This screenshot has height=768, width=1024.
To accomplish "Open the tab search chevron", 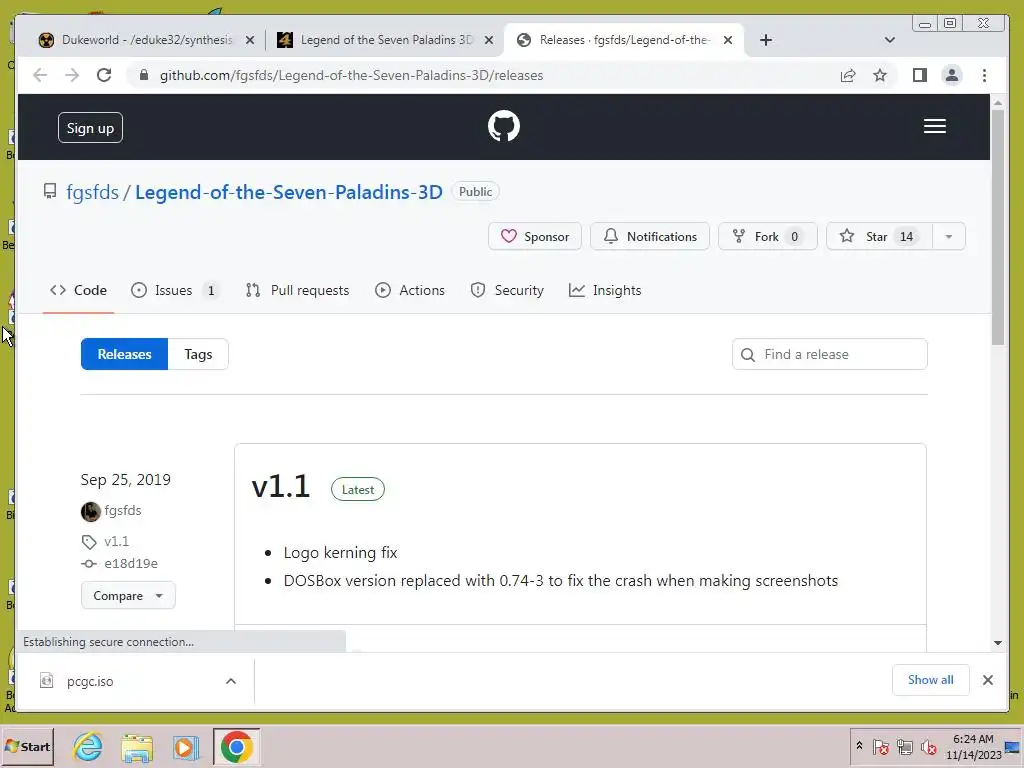I will coord(889,40).
